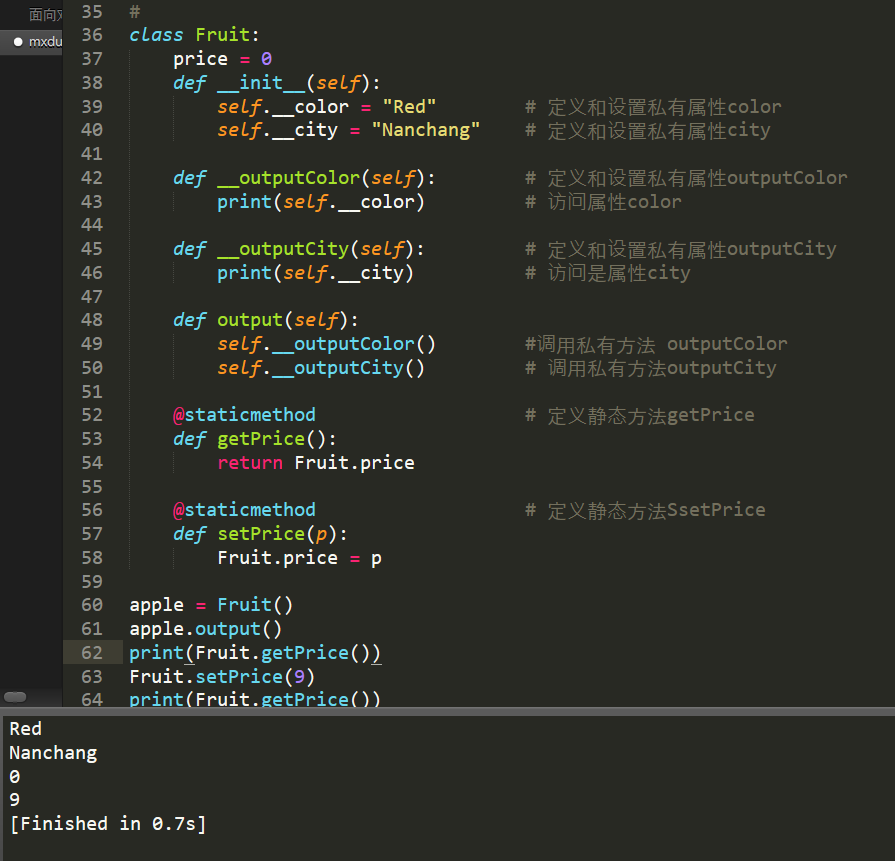Open the 面向 folder heading in sidebar
Image resolution: width=895 pixels, height=861 pixels.
[45, 14]
